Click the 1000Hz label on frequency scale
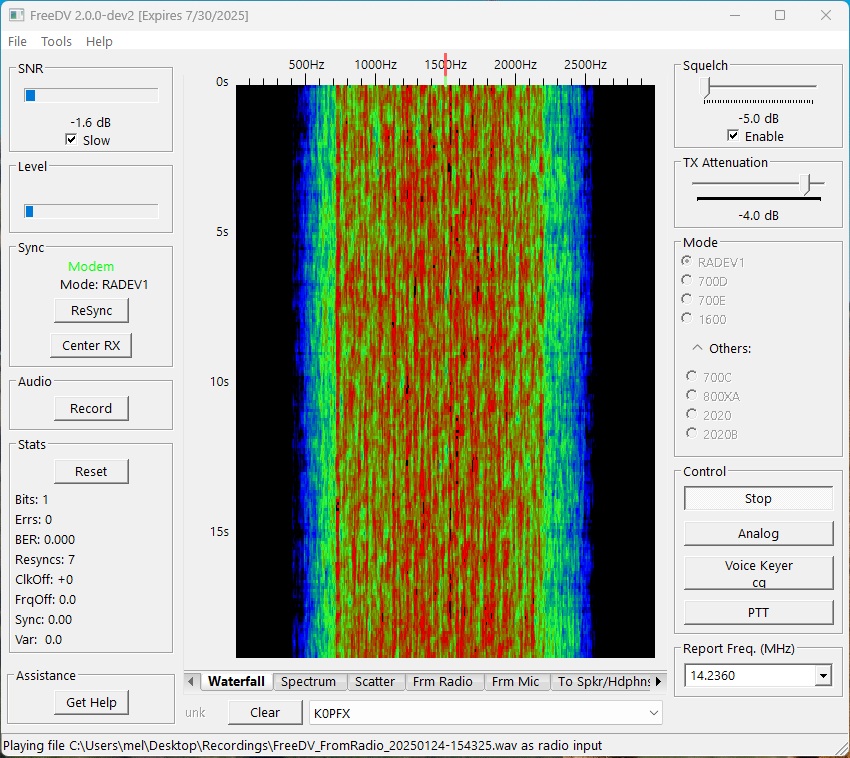This screenshot has width=850, height=758. coord(375,65)
